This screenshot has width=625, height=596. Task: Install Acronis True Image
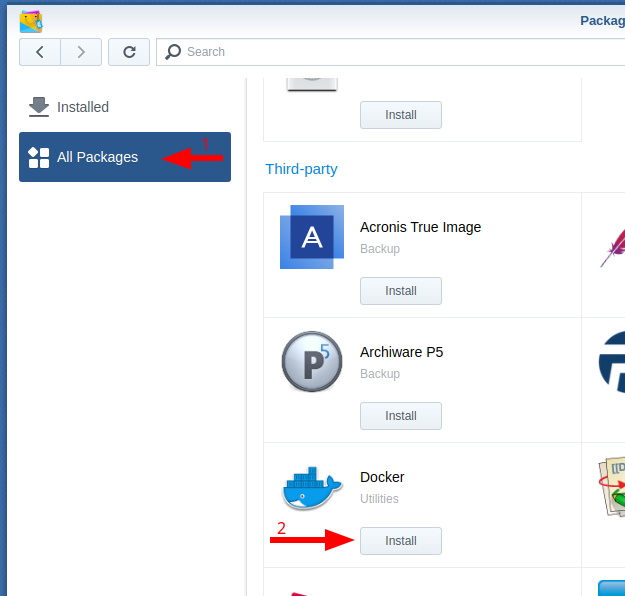pos(401,291)
